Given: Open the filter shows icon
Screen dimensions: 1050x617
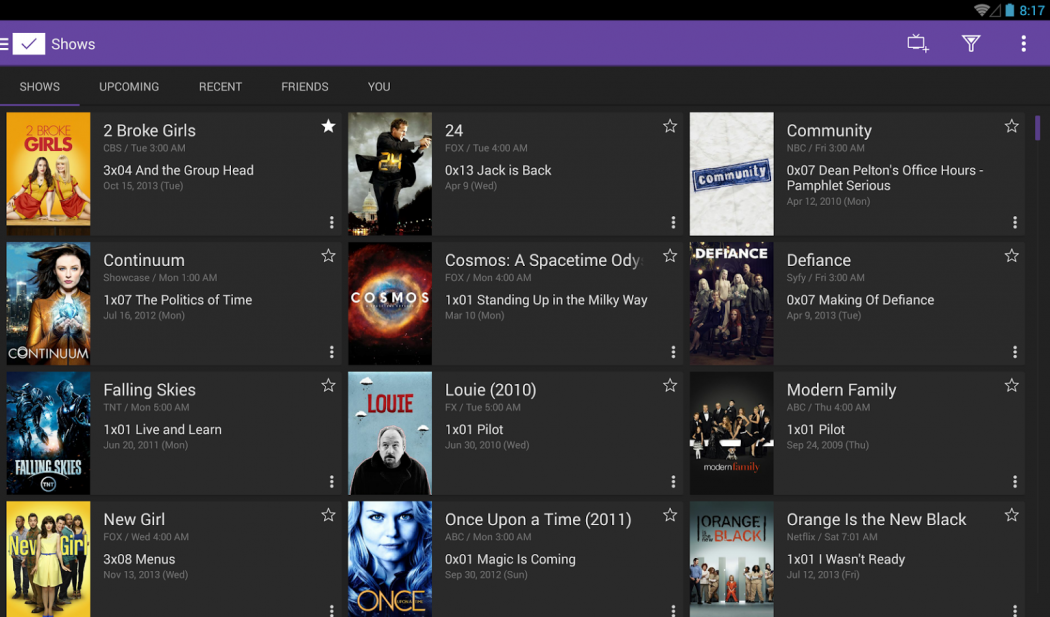Looking at the screenshot, I should pos(970,43).
